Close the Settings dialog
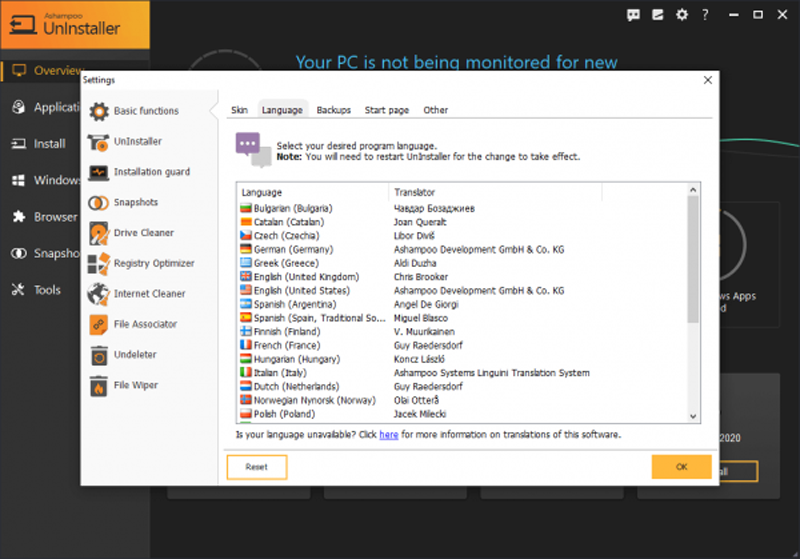This screenshot has width=800, height=559. point(708,80)
